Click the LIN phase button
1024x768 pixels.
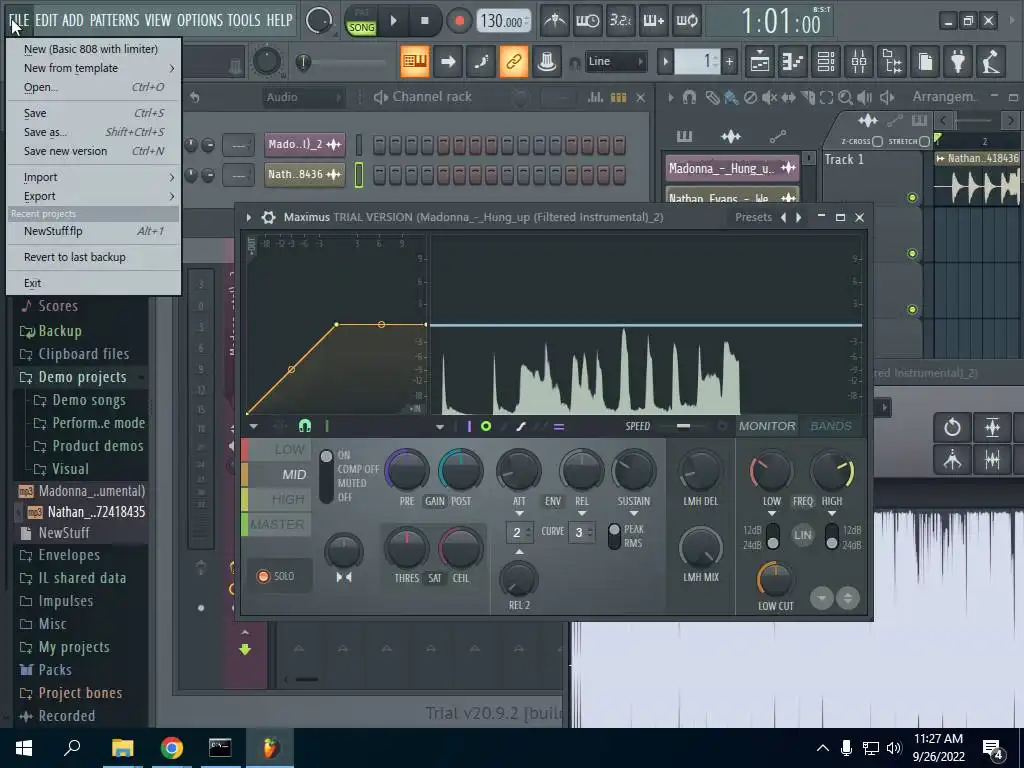803,535
